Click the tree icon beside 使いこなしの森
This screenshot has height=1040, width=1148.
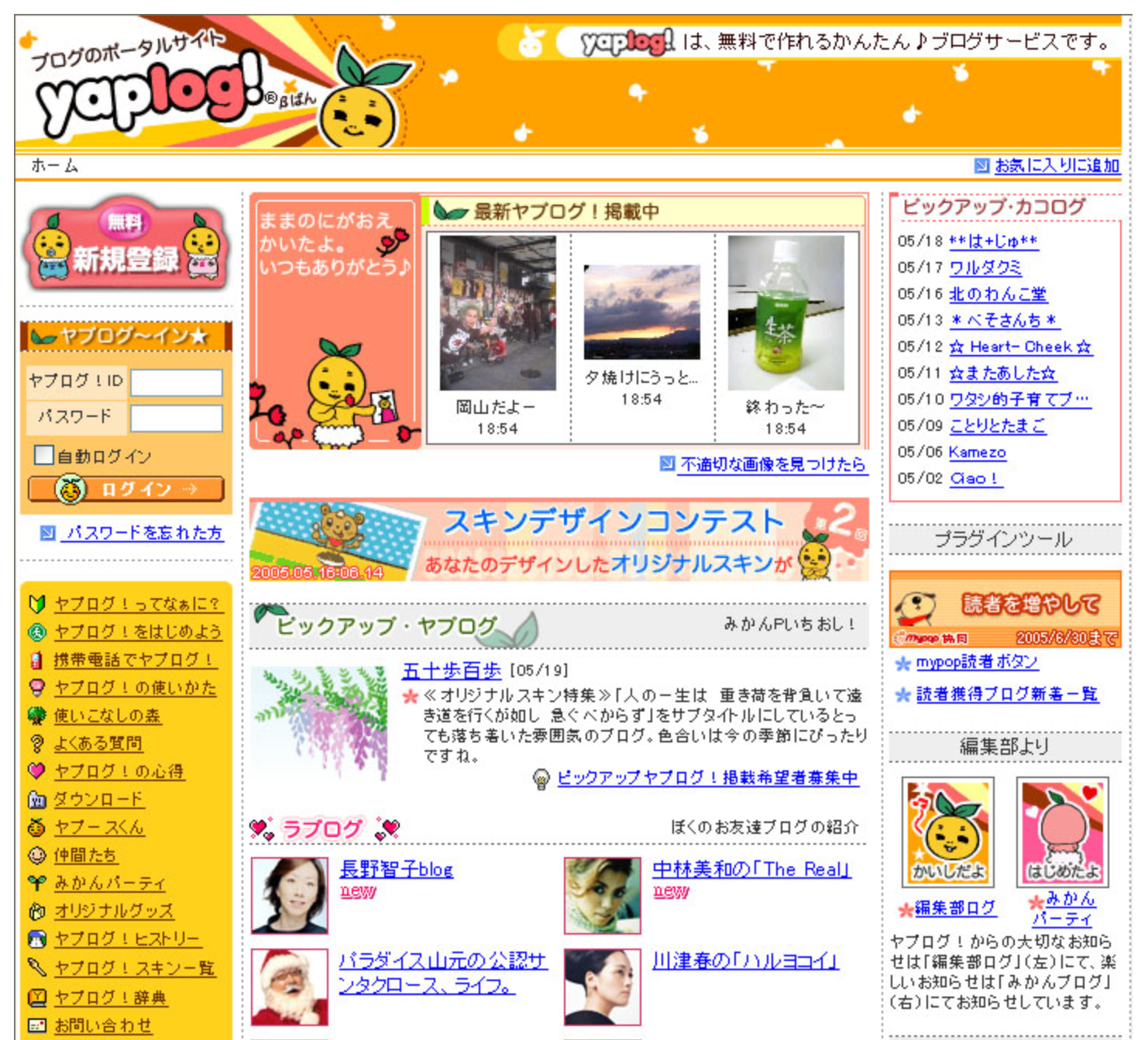click(x=36, y=715)
